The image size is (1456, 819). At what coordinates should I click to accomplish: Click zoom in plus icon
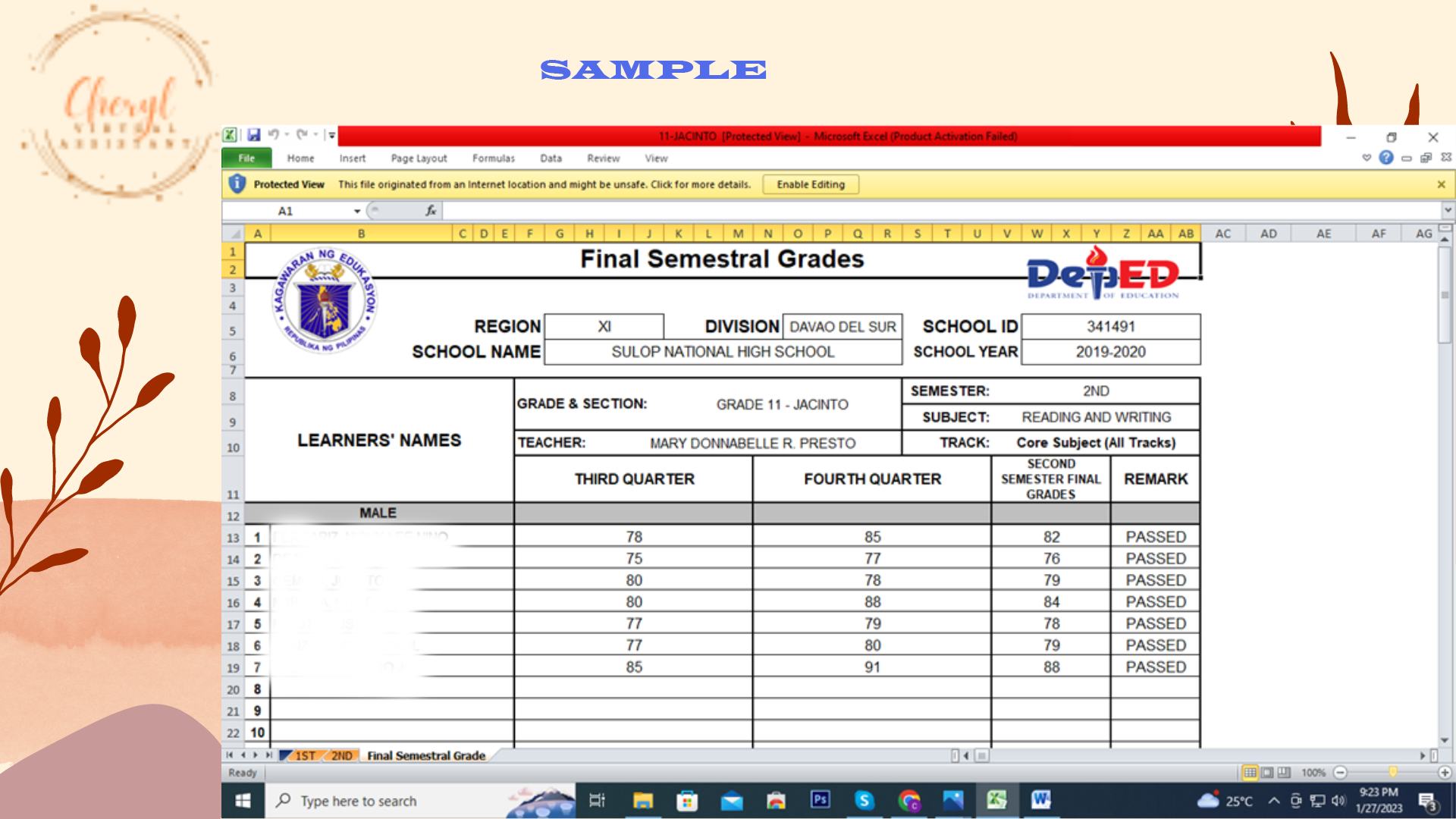coord(1445,773)
